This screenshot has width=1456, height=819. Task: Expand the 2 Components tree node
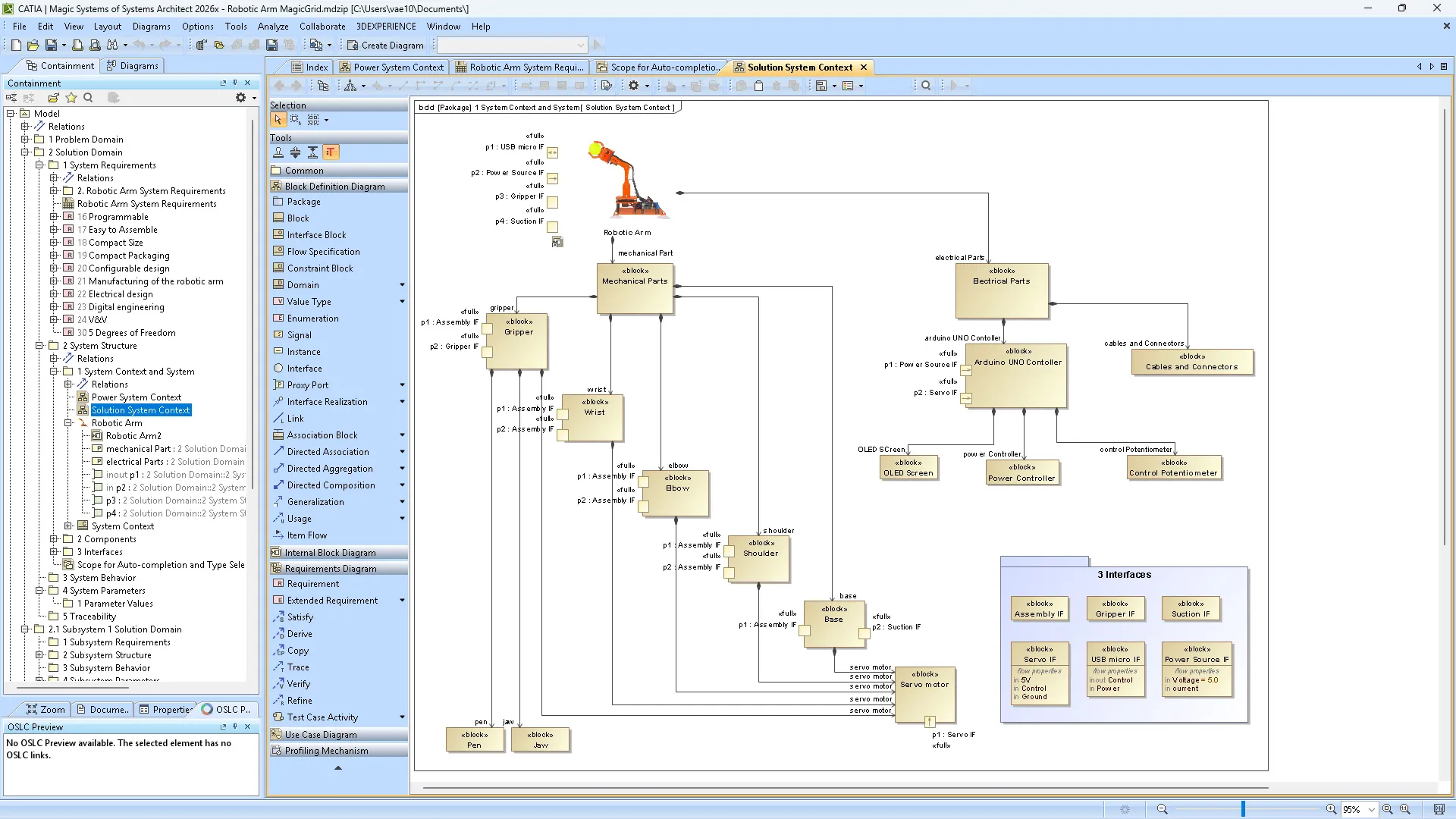pos(54,539)
